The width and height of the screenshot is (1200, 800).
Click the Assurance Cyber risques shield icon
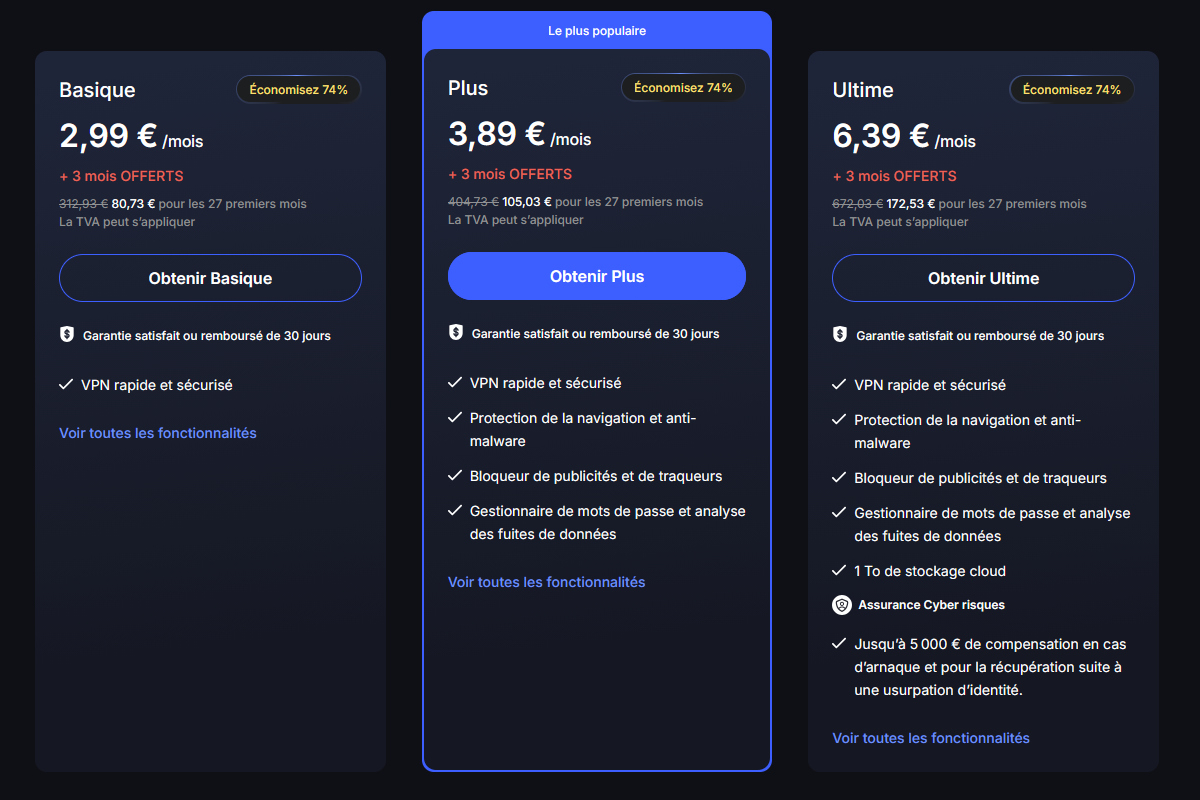coord(840,605)
